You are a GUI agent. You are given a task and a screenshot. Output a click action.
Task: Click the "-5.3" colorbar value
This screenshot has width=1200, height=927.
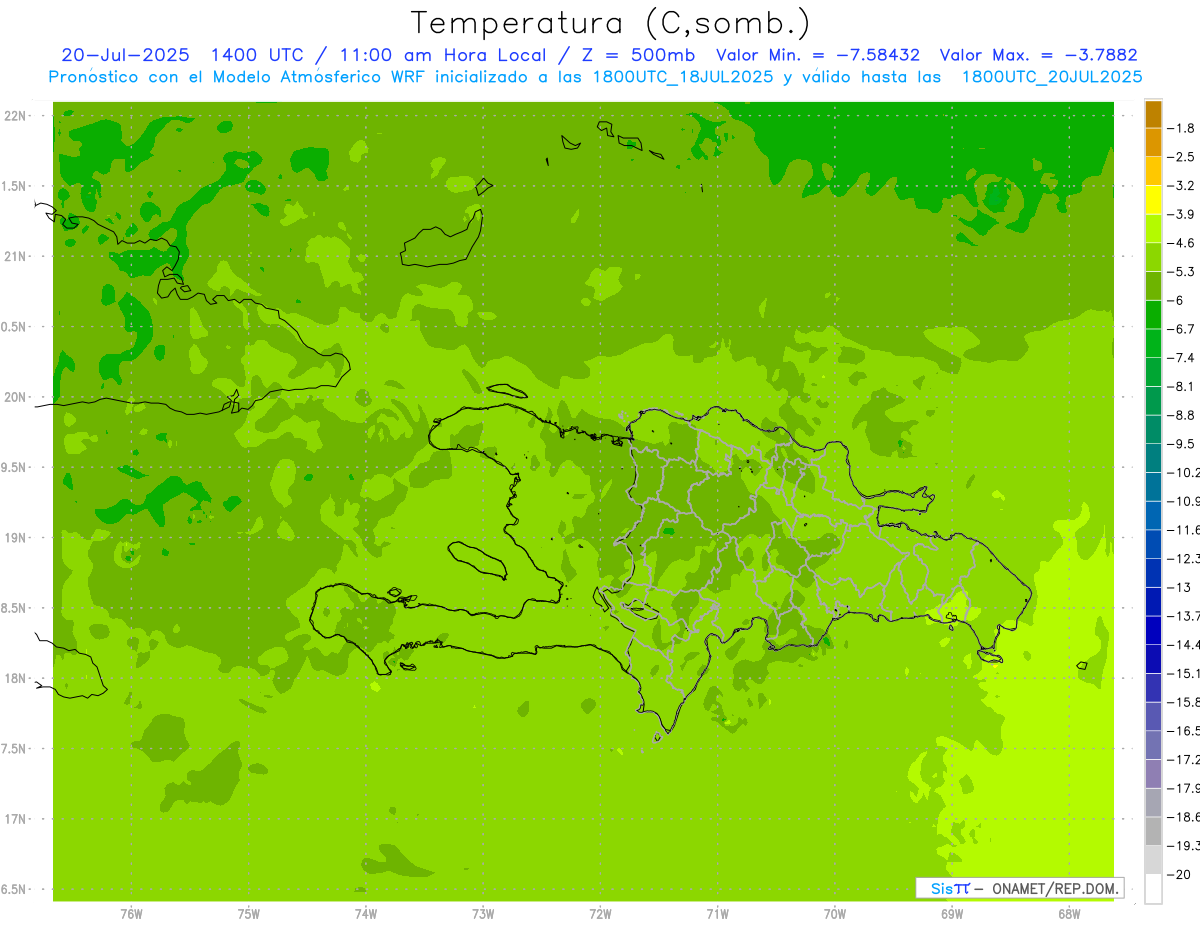click(x=1181, y=271)
